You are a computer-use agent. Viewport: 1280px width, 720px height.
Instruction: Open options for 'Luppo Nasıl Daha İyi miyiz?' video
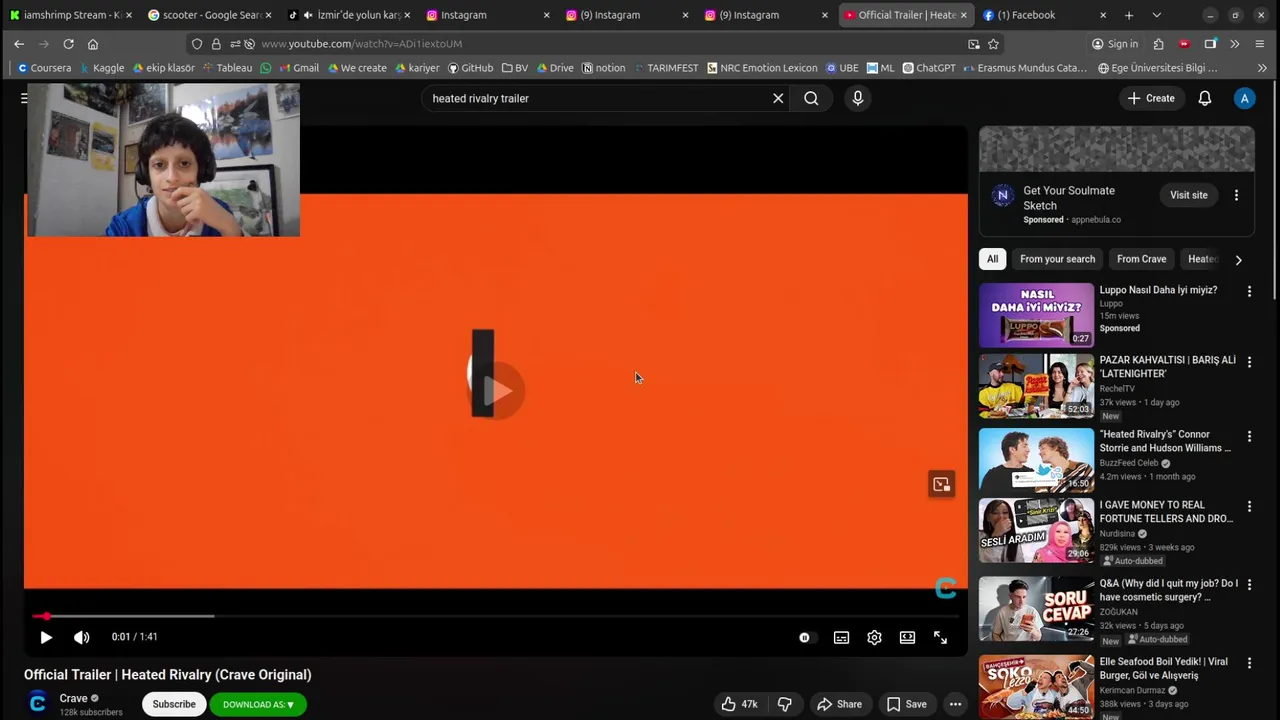[x=1249, y=291]
